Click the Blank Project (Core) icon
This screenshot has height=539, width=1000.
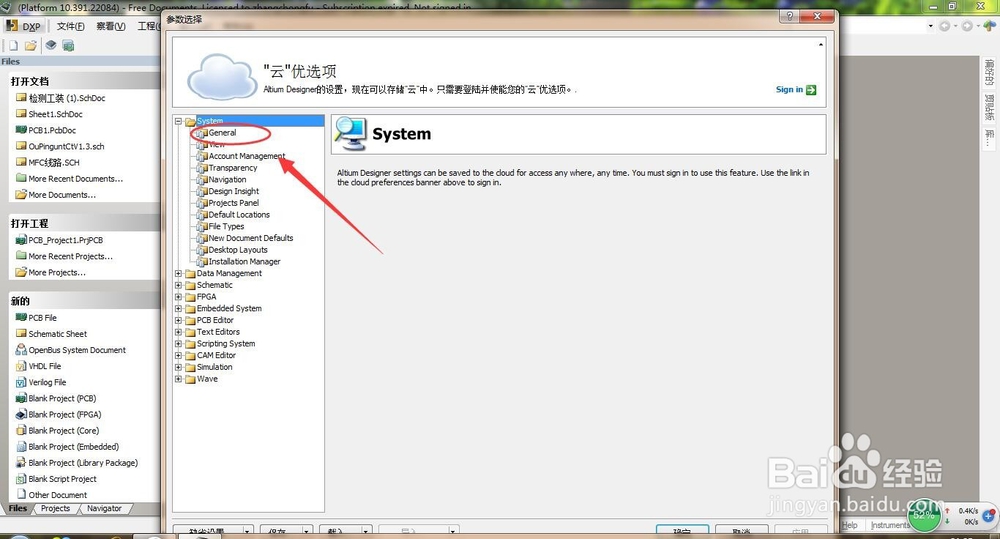(21, 430)
